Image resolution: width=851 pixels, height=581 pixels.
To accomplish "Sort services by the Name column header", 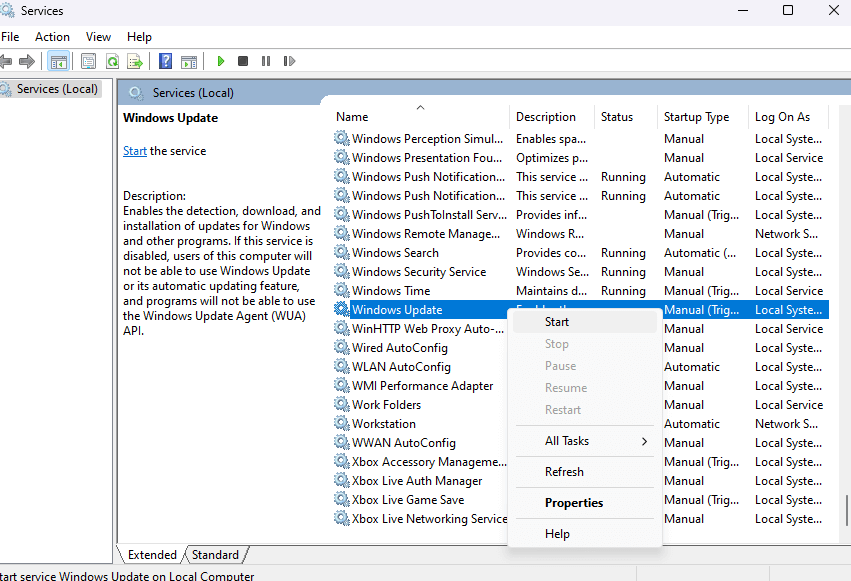I will pyautogui.click(x=352, y=117).
